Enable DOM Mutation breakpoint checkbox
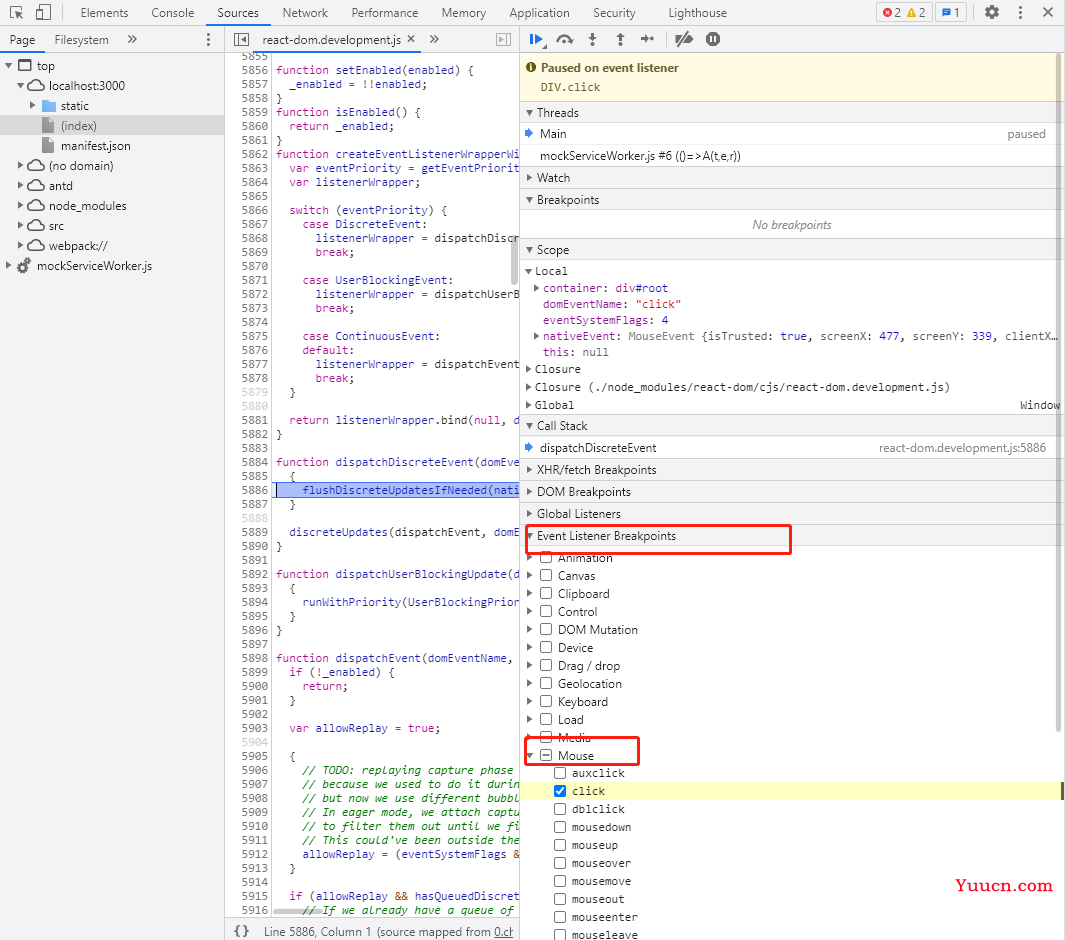 tap(546, 630)
